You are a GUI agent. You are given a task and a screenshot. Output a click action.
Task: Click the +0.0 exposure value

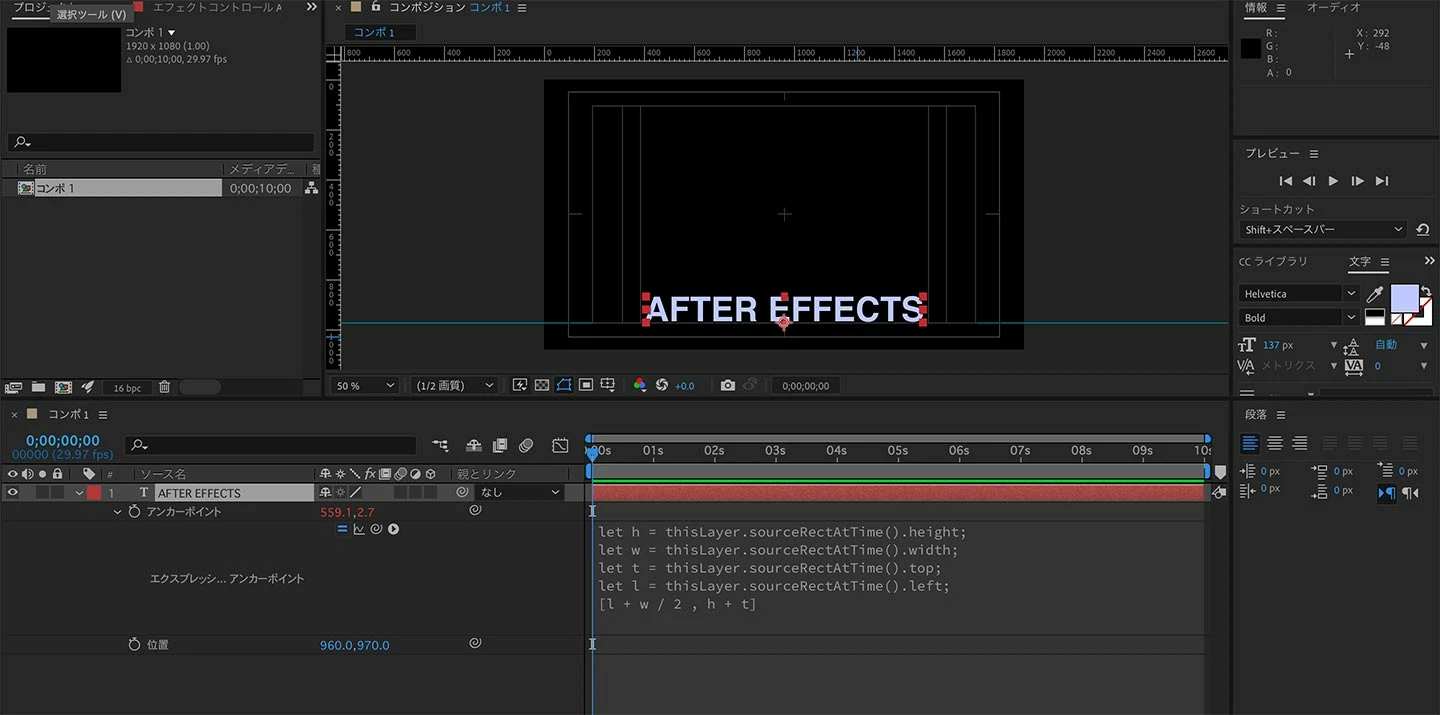685,386
